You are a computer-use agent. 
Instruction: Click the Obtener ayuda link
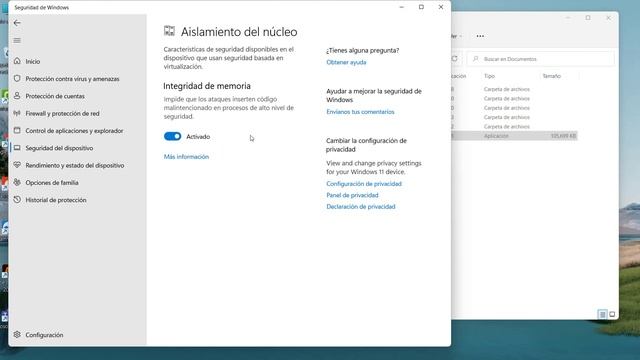point(346,62)
